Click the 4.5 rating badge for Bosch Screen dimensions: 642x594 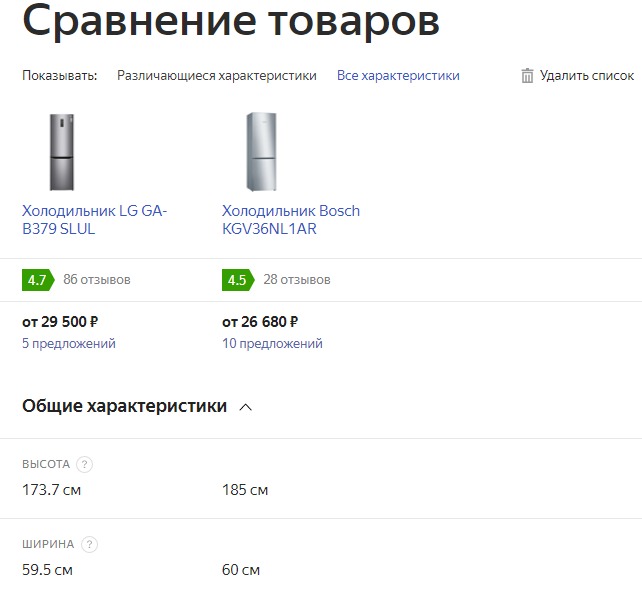pyautogui.click(x=238, y=280)
